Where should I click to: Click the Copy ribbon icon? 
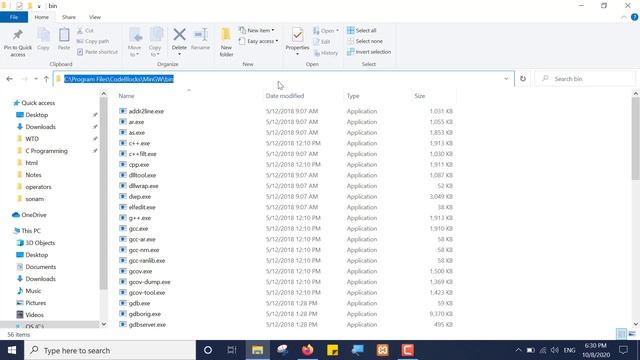[43, 35]
